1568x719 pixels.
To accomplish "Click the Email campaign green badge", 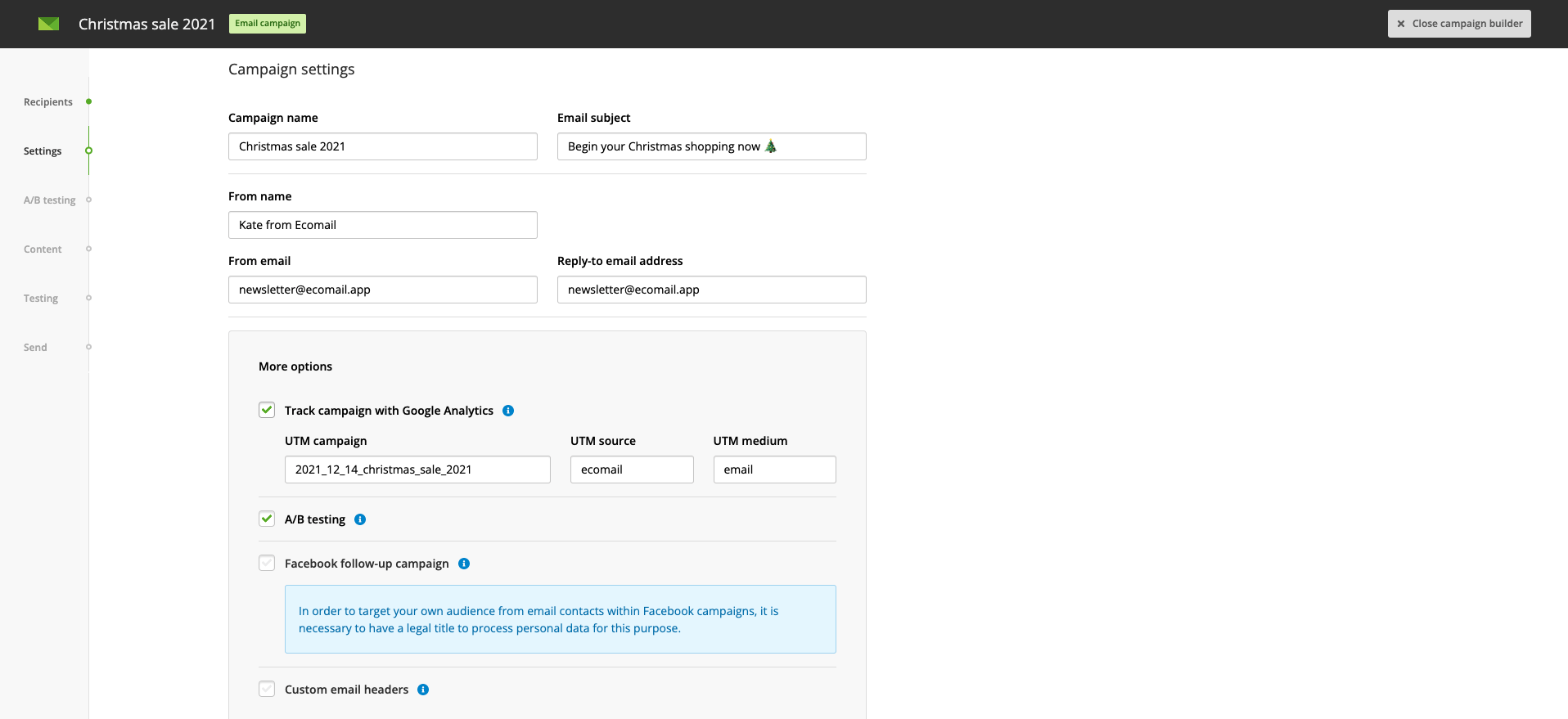I will point(268,24).
